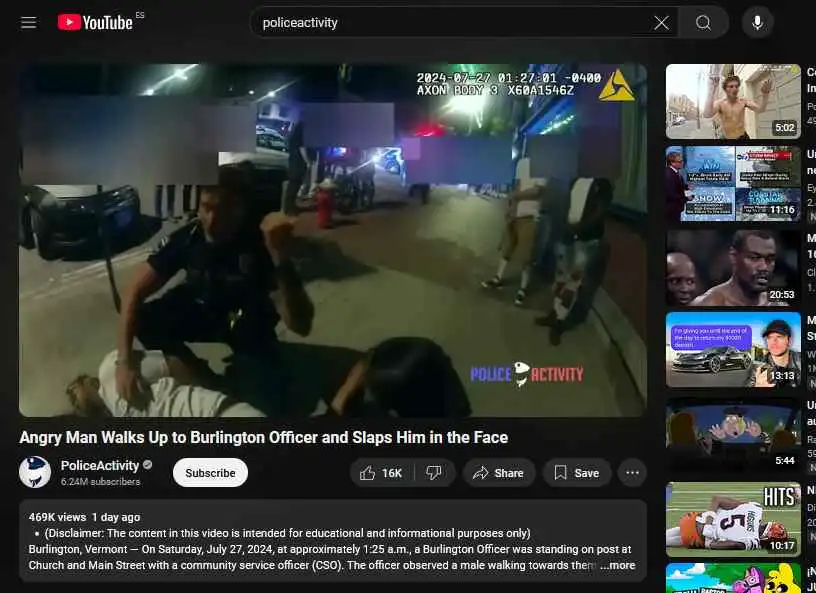The height and width of the screenshot is (593, 816).
Task: Open the three-dot more actions menu
Action: tap(632, 473)
